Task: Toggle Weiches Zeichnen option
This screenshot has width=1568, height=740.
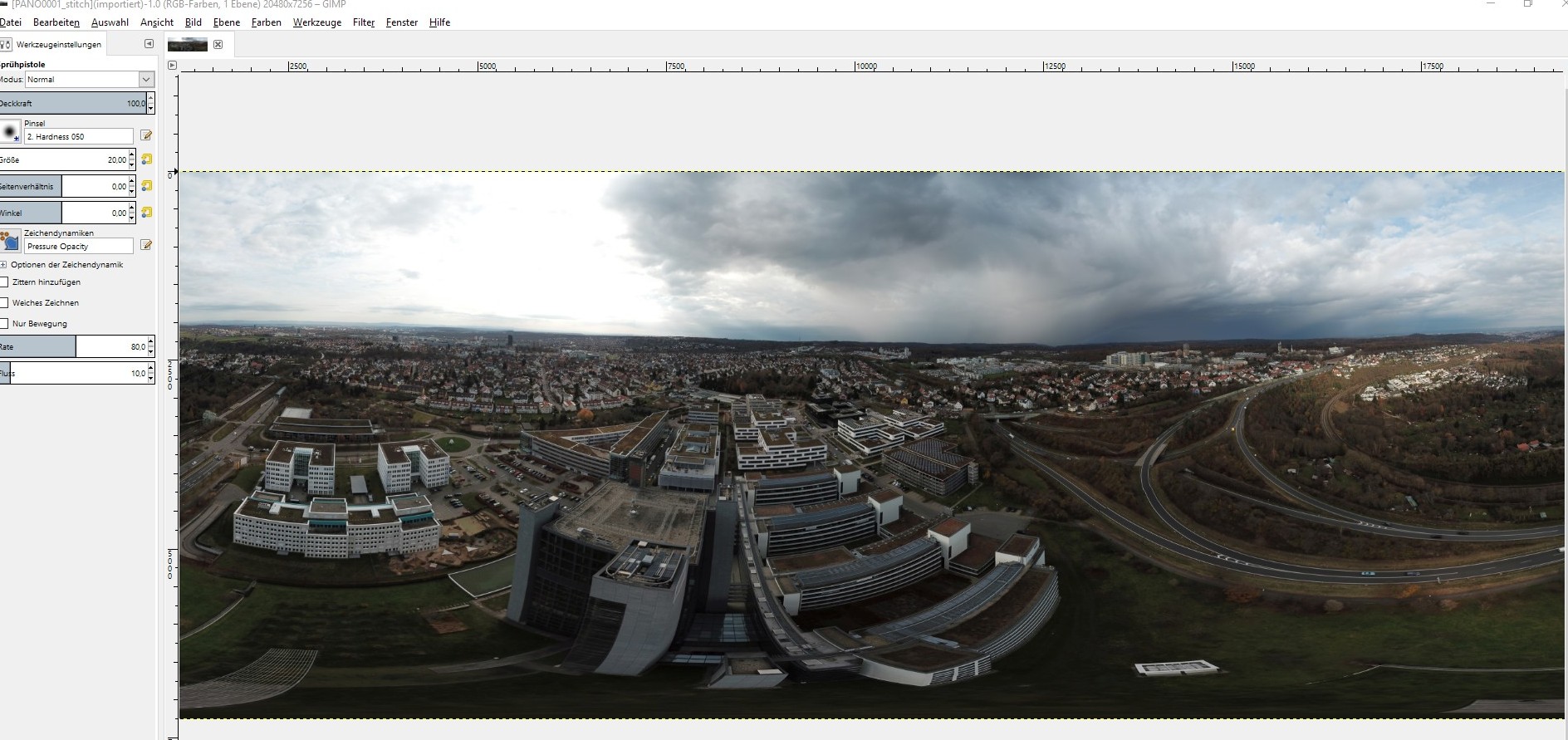Action: (x=4, y=303)
